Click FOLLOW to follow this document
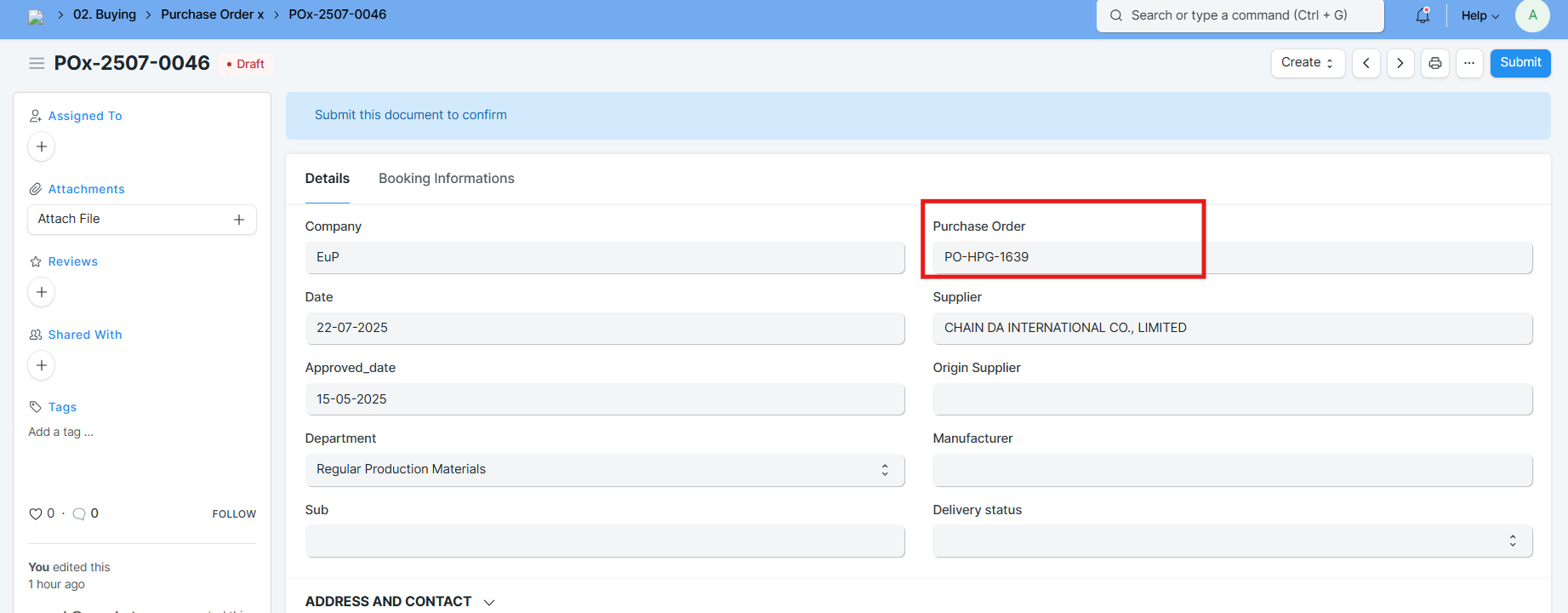Screen dimensions: 1568x613 point(234,514)
